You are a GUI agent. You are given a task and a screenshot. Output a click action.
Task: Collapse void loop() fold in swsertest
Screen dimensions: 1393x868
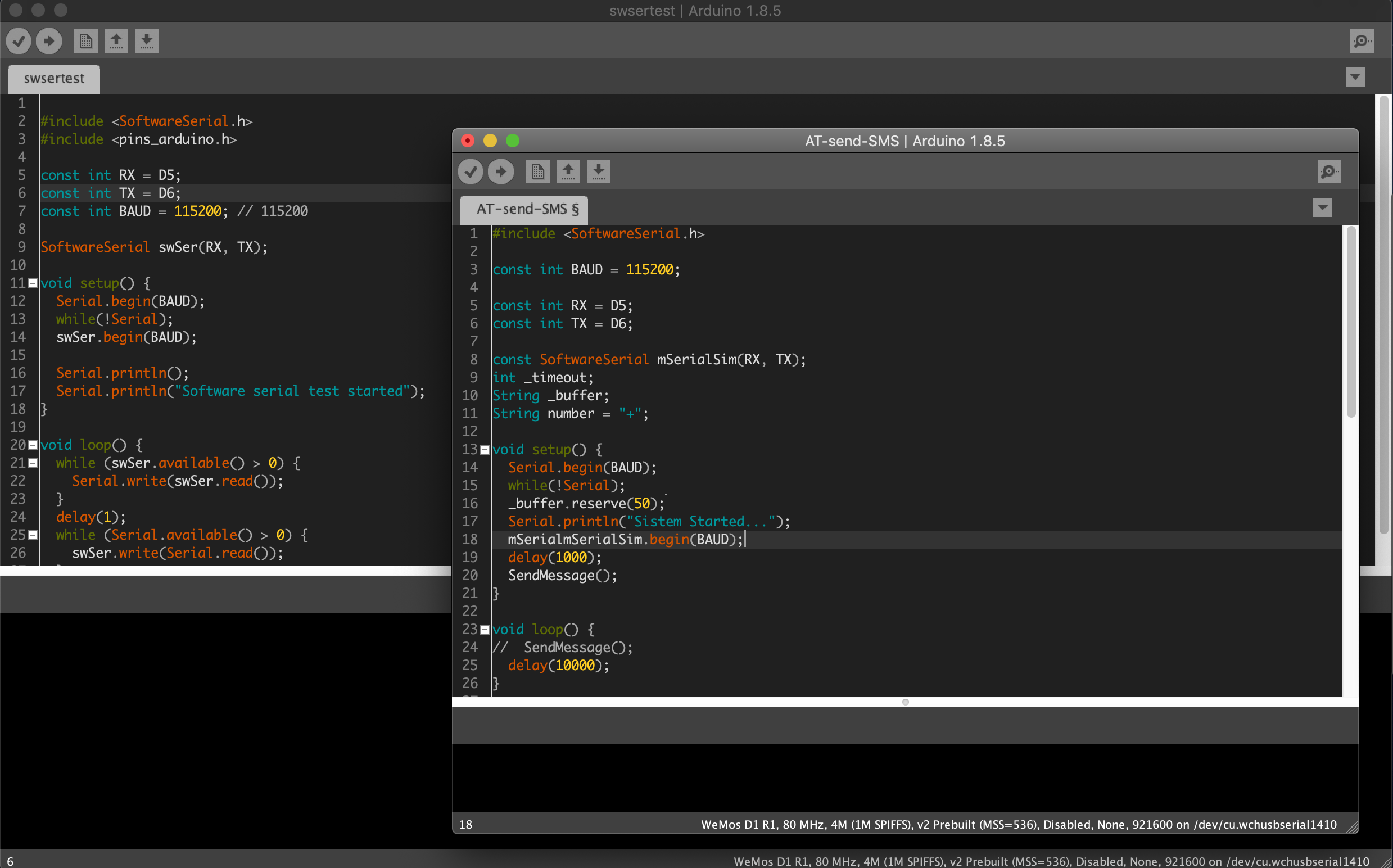33,445
